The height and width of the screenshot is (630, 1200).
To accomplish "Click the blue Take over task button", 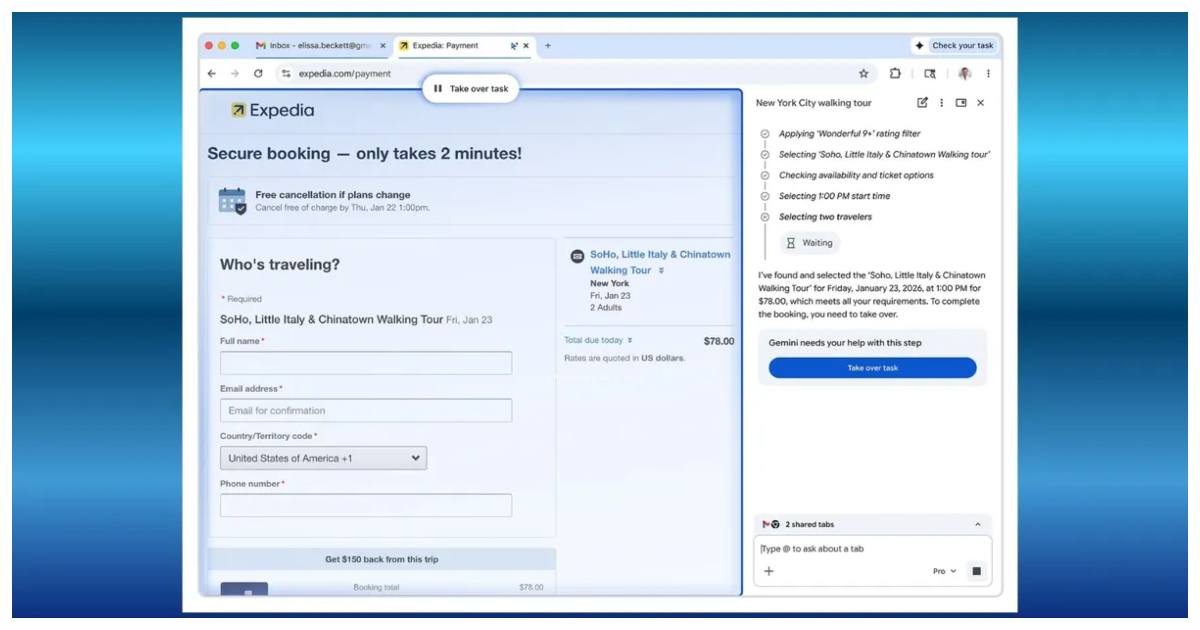I will tap(872, 368).
